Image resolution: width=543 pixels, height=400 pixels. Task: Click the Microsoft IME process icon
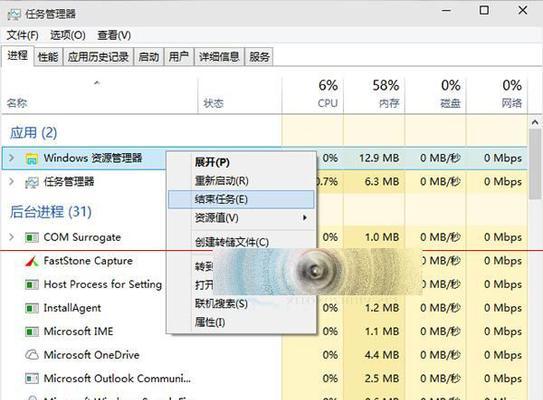tap(32, 331)
